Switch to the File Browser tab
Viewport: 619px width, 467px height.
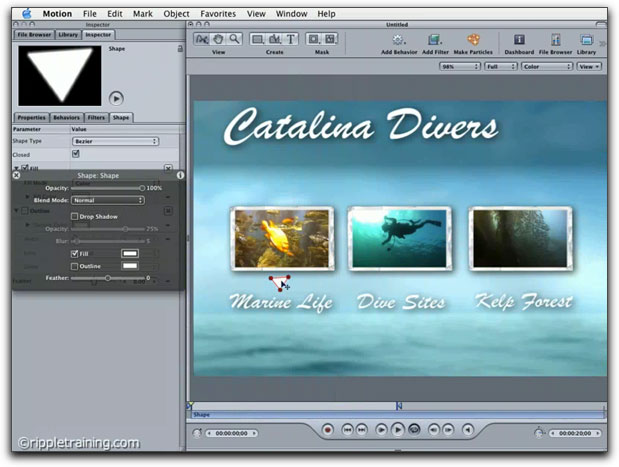pos(33,34)
